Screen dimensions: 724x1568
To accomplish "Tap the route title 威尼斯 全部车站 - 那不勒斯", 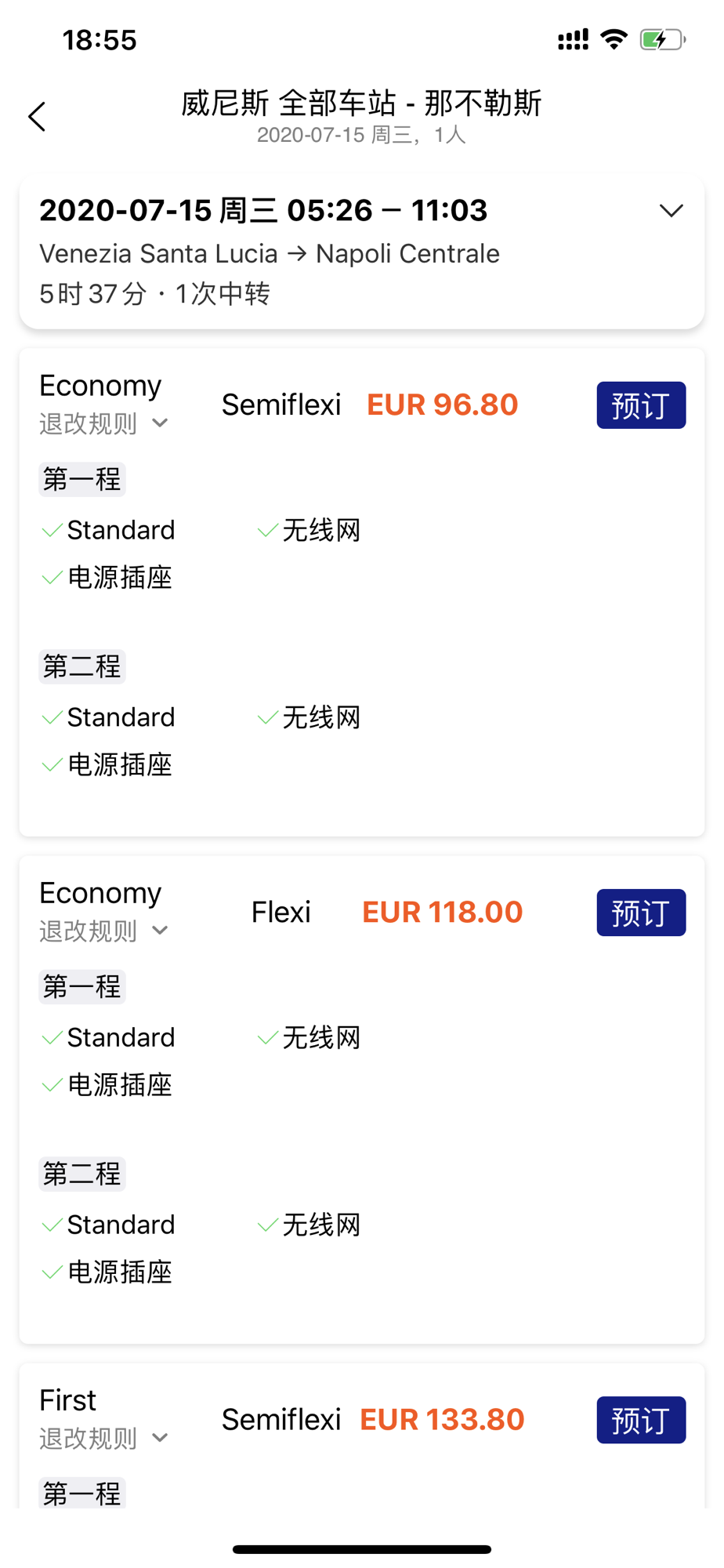I will click(362, 103).
